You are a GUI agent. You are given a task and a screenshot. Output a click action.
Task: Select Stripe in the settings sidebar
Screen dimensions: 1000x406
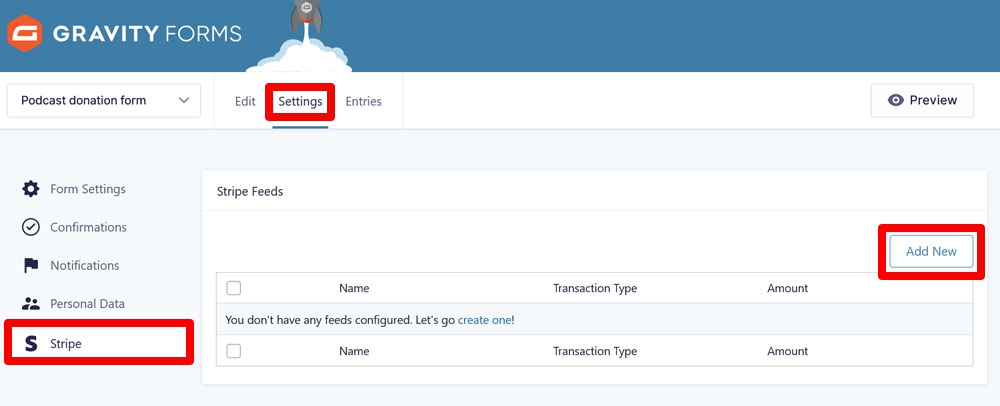(x=99, y=344)
